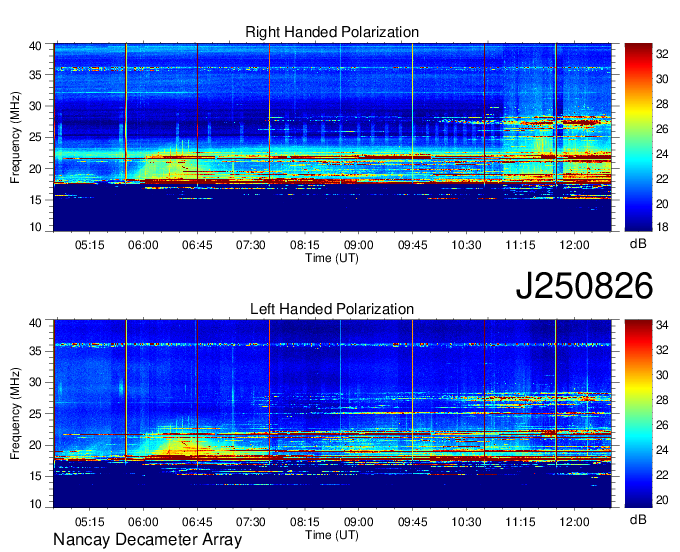Click the 25 MHz tick of the bottom plot
The height and width of the screenshot is (552, 680).
pyautogui.click(x=35, y=414)
